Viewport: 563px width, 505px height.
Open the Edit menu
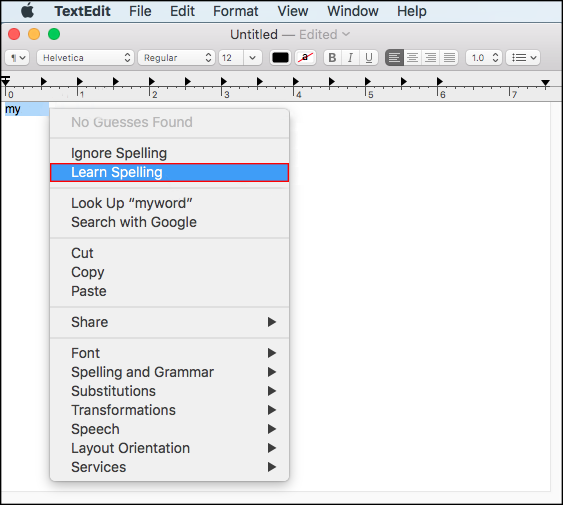pos(182,11)
